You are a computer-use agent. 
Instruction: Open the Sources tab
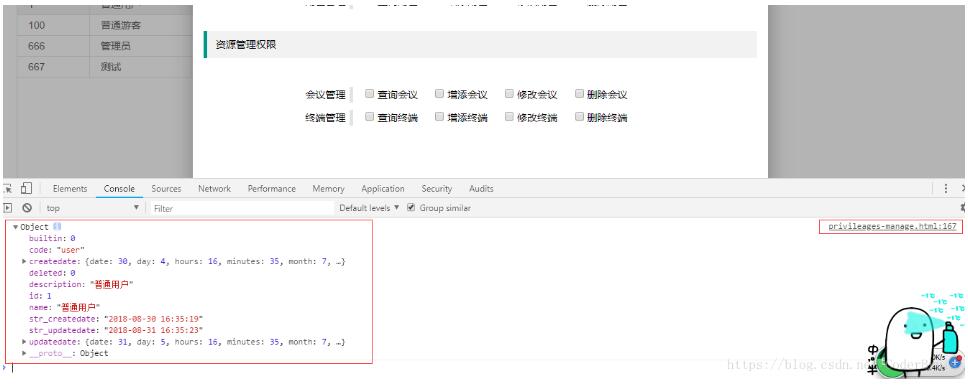tap(166, 189)
